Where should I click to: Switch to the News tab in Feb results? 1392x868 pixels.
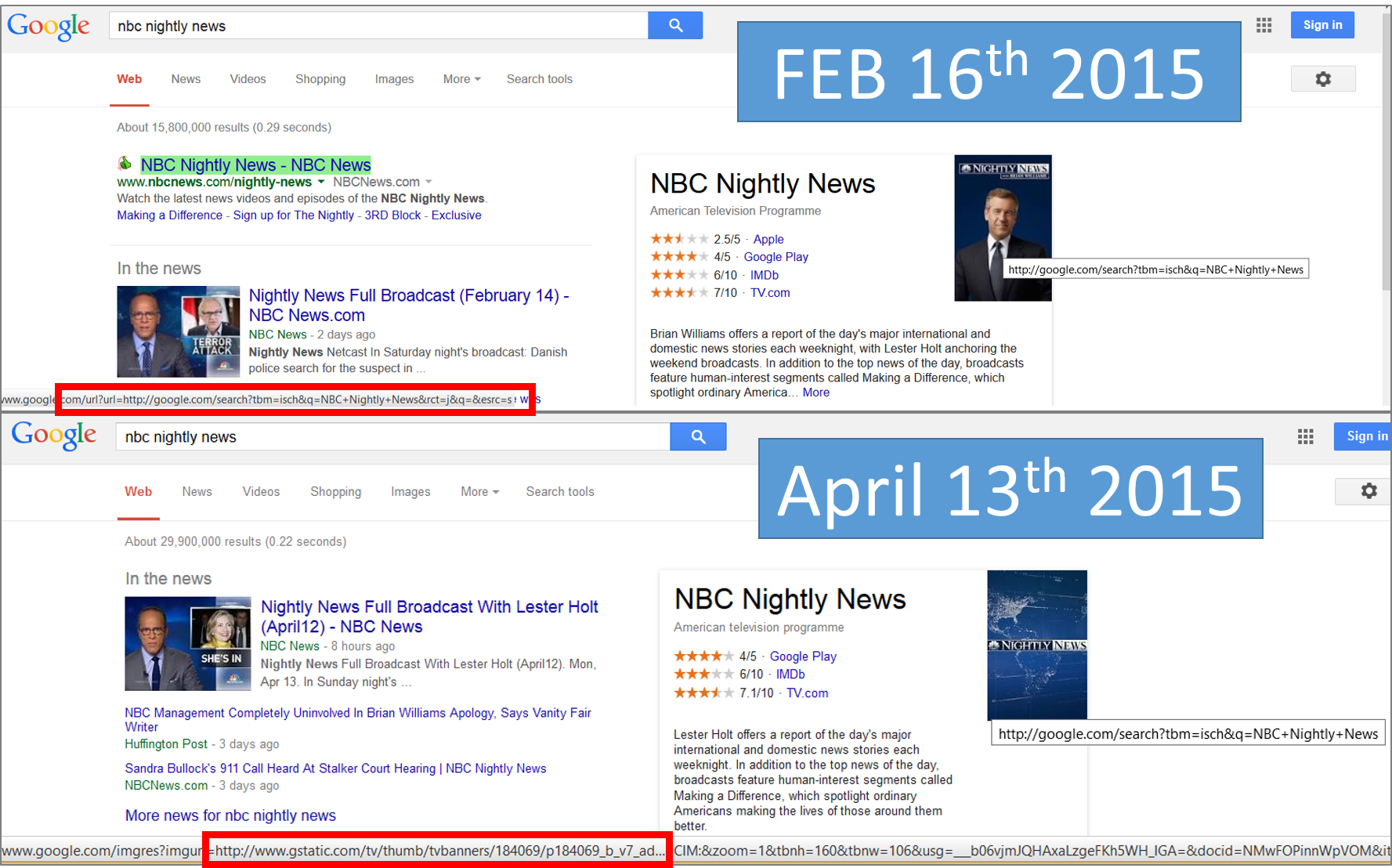(x=185, y=78)
